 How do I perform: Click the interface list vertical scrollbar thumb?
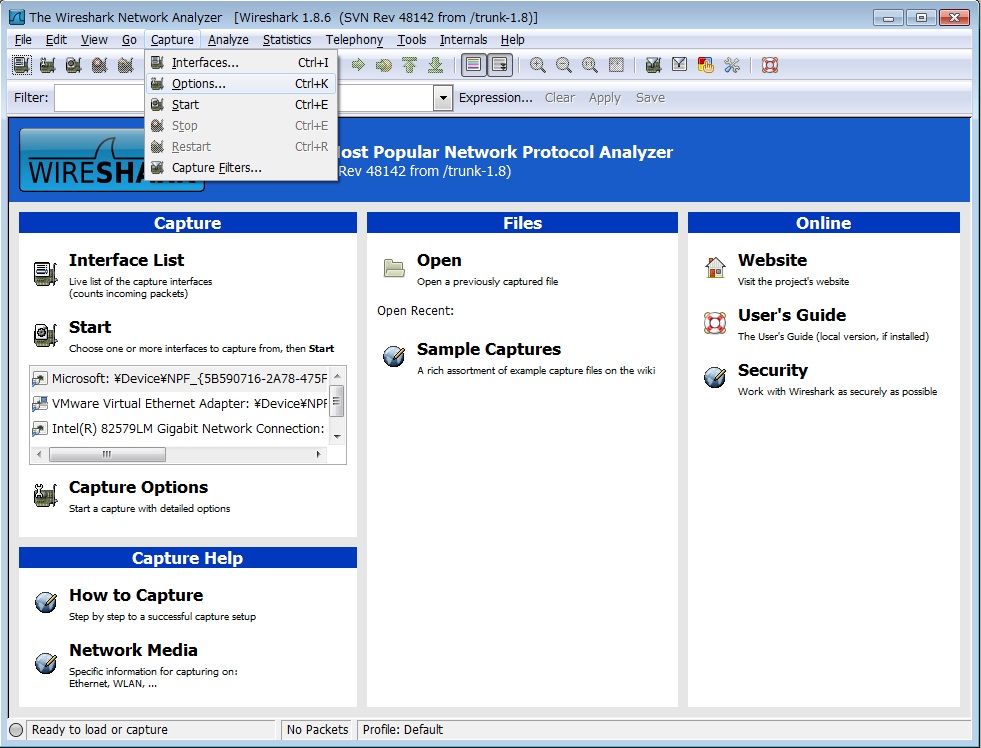point(337,401)
